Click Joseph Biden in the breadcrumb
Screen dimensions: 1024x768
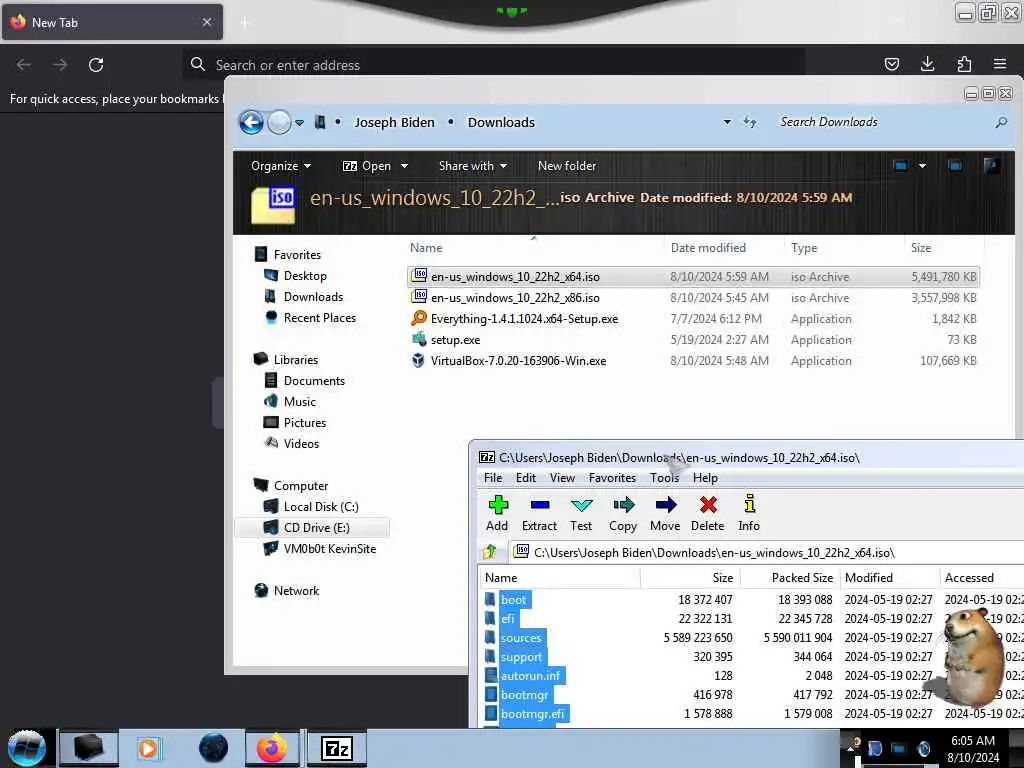tap(394, 122)
